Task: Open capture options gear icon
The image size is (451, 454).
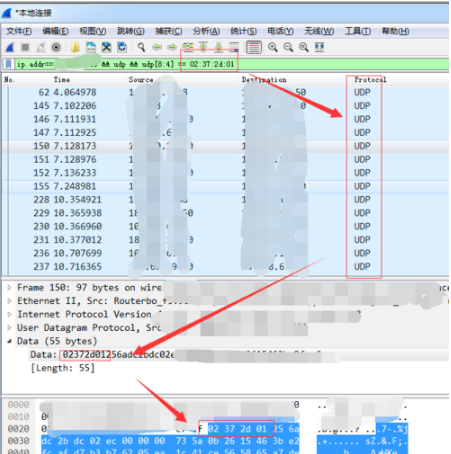Action: pos(56,48)
